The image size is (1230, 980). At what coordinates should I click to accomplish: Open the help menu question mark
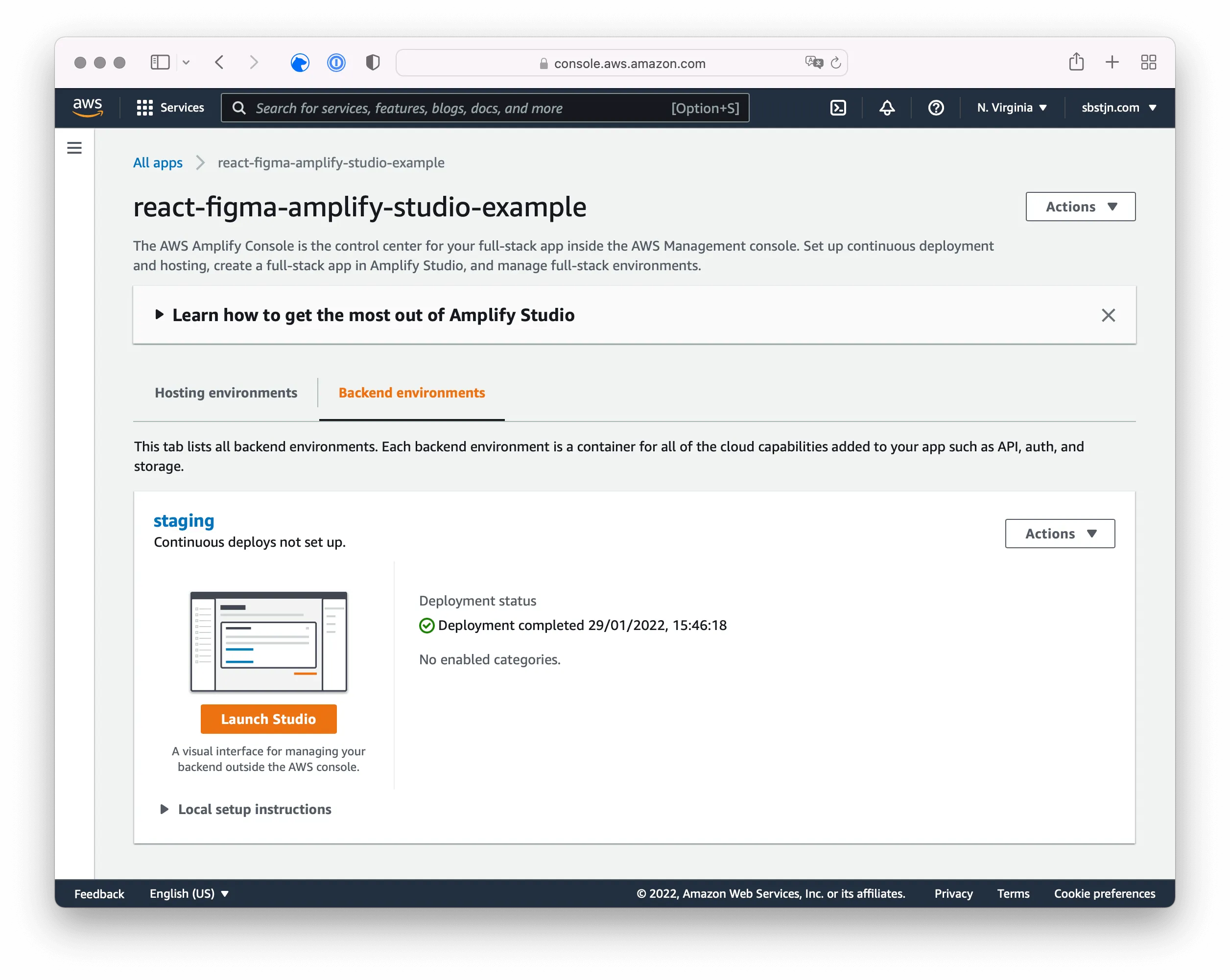pos(935,107)
